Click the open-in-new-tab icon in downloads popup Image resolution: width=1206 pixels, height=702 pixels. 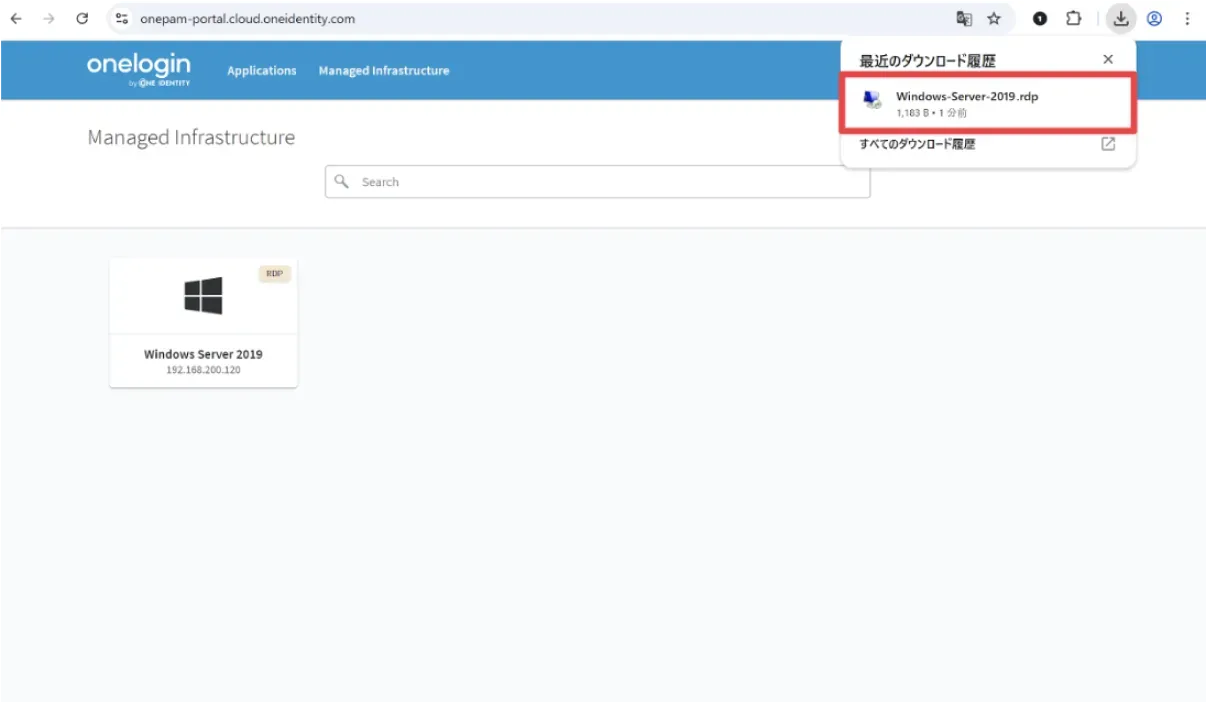(x=1108, y=144)
